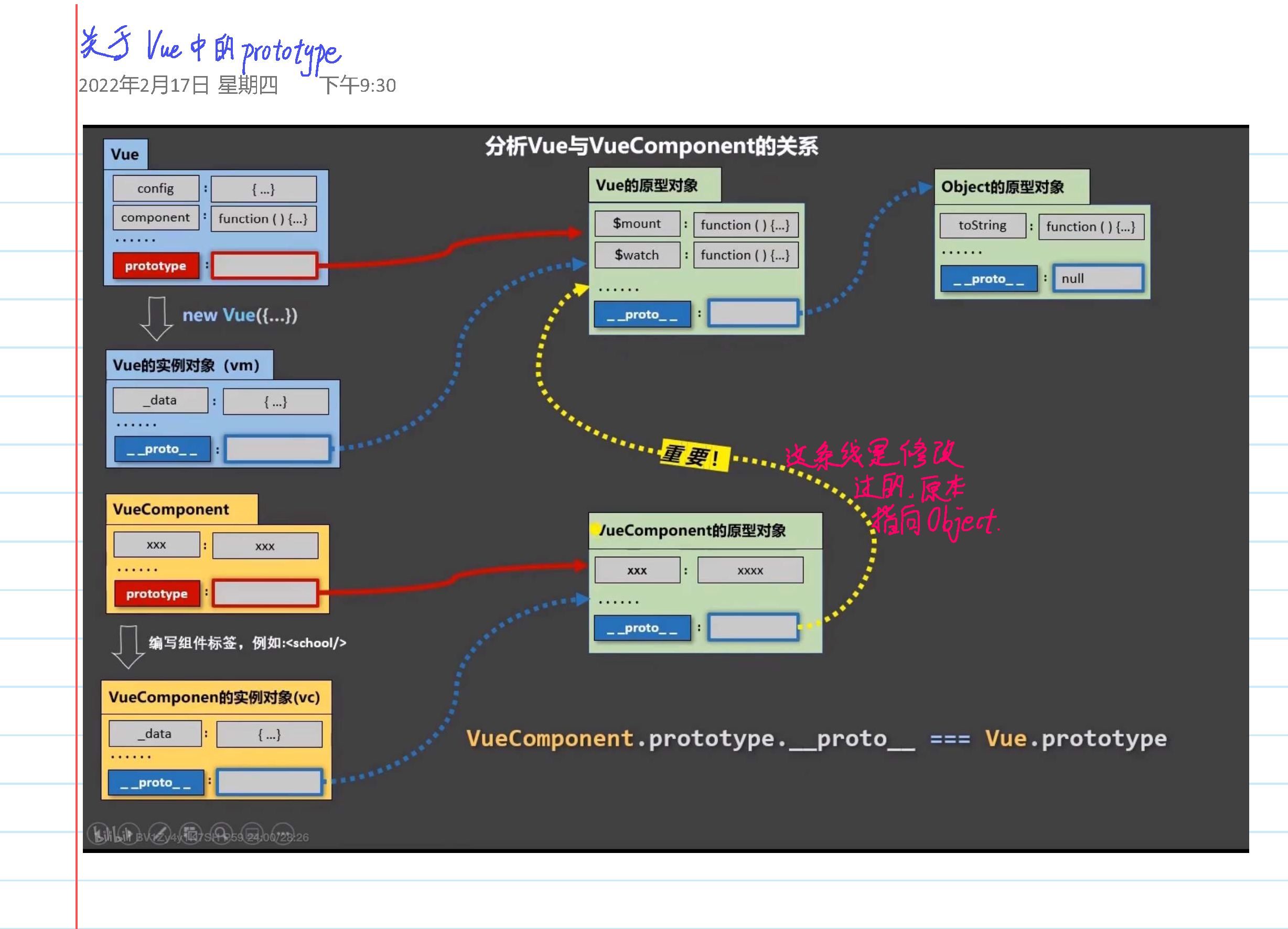
Task: Click the page time 下午9:30
Action: [357, 85]
